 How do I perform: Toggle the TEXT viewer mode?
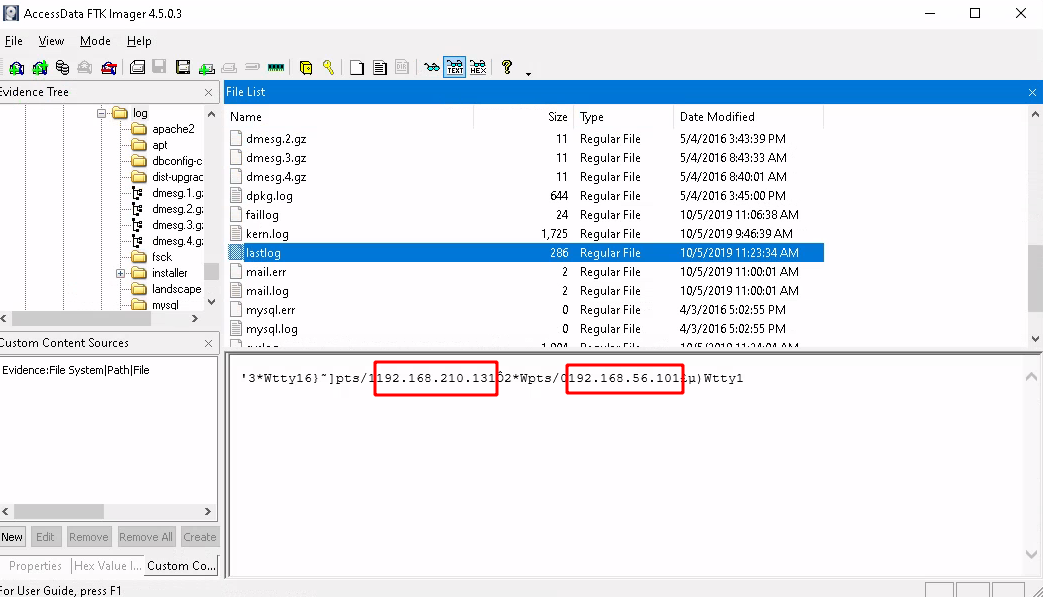[x=455, y=67]
